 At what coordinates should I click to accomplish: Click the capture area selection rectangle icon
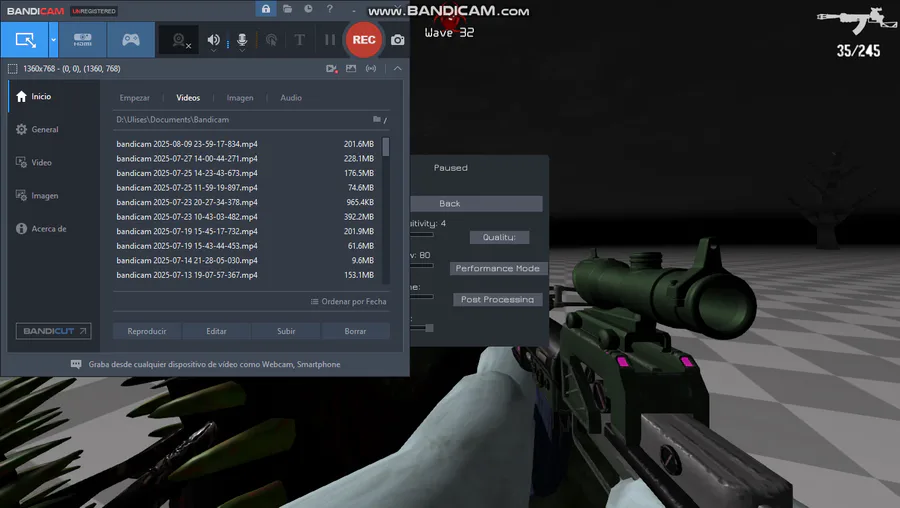[13, 69]
